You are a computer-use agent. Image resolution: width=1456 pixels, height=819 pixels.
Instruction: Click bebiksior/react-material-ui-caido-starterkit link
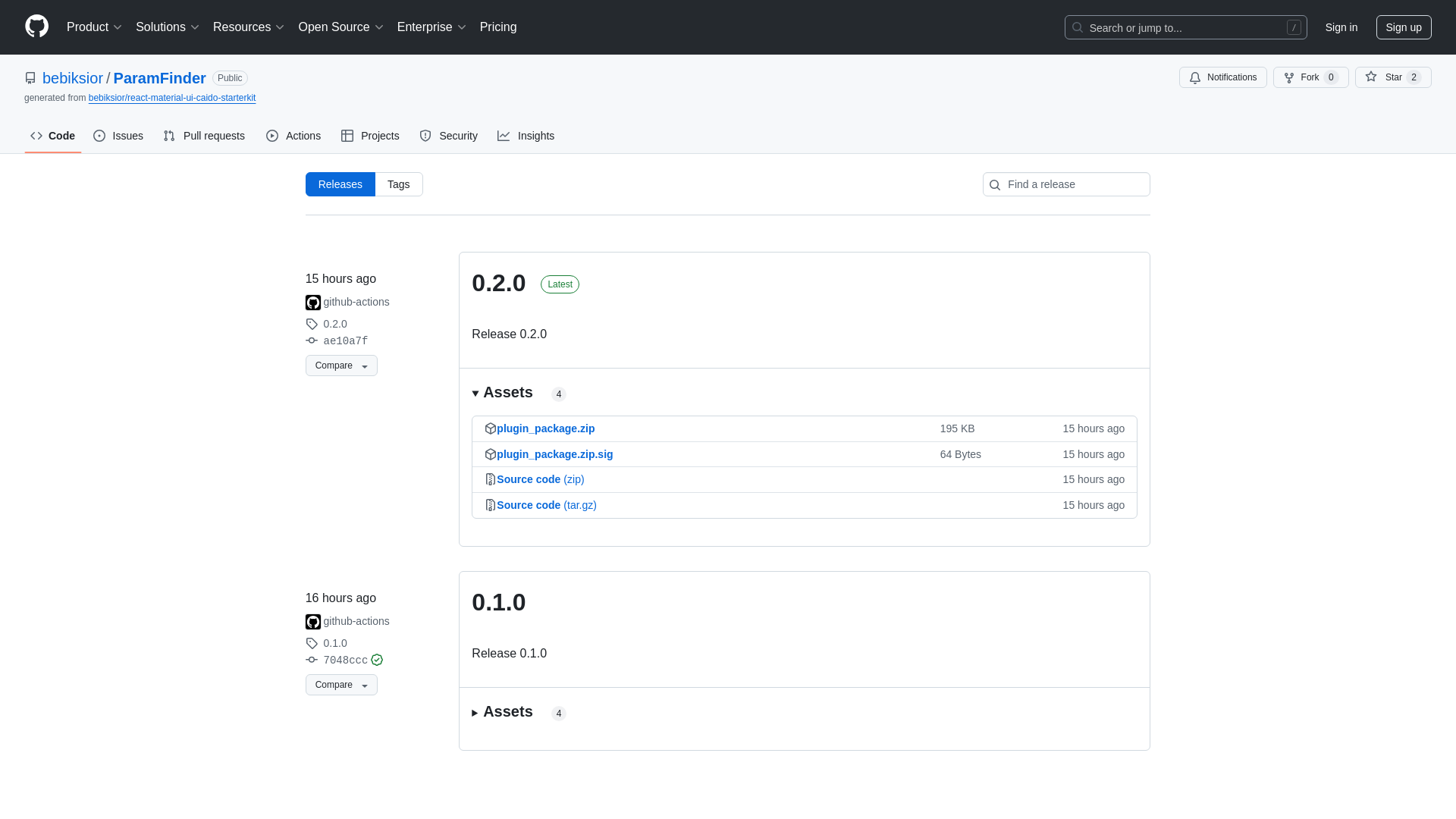click(172, 97)
